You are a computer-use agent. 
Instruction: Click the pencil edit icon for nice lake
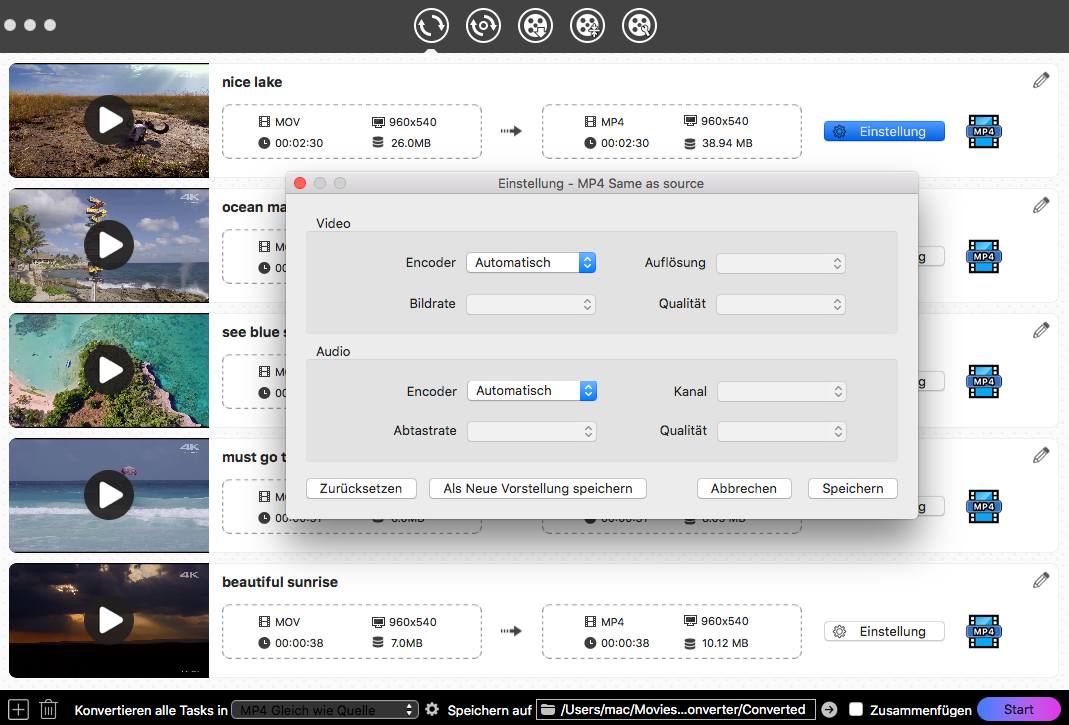click(1041, 80)
